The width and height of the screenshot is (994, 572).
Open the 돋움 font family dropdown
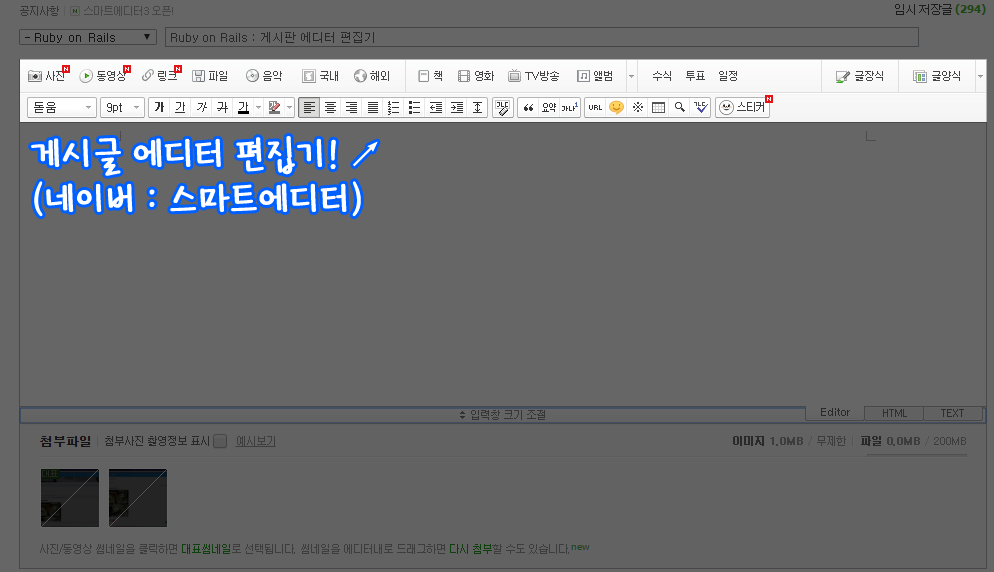click(61, 107)
